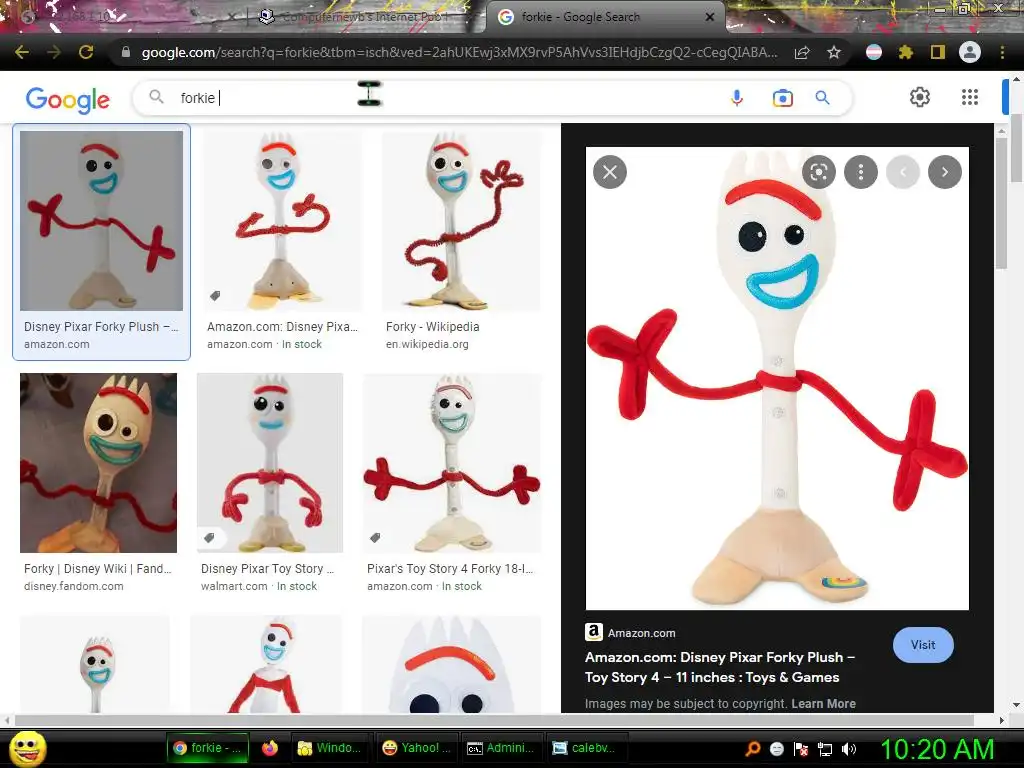Click the volume speaker tray icon
Viewport: 1024px width, 768px height.
click(x=848, y=749)
